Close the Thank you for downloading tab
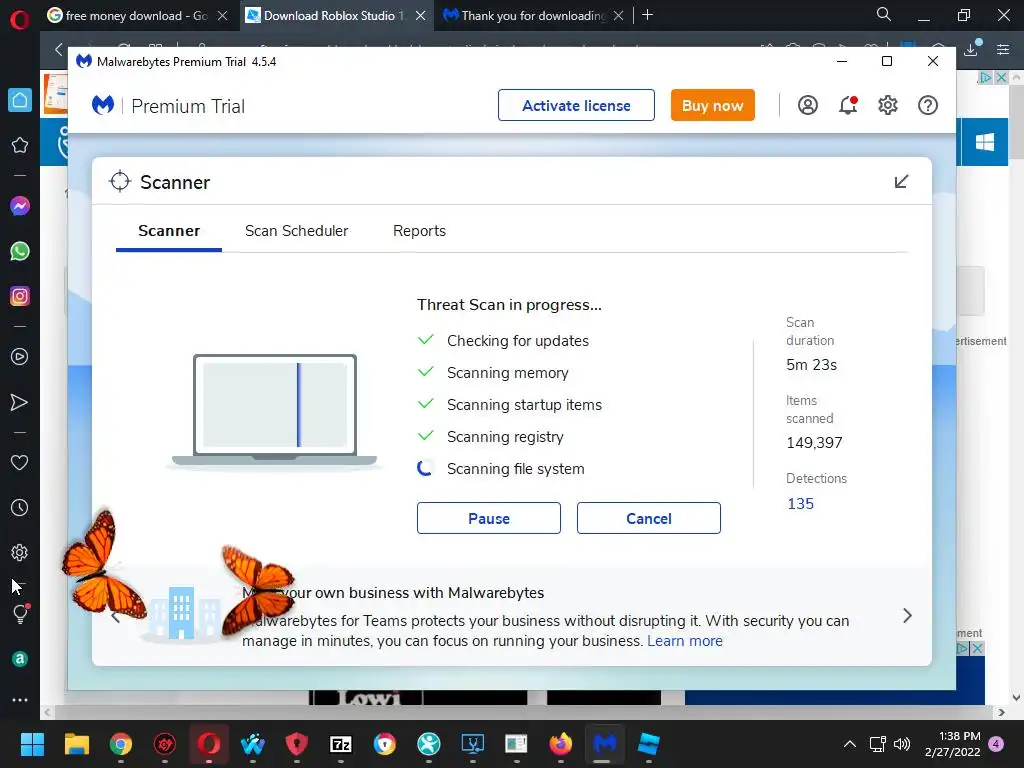Screen dimensions: 1024x768 618,16
